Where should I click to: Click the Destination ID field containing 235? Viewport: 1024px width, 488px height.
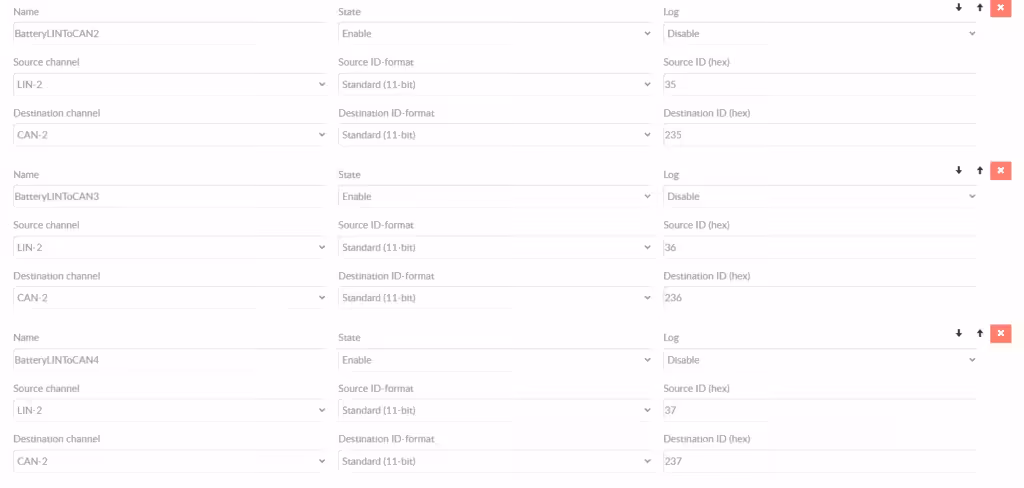pos(820,135)
